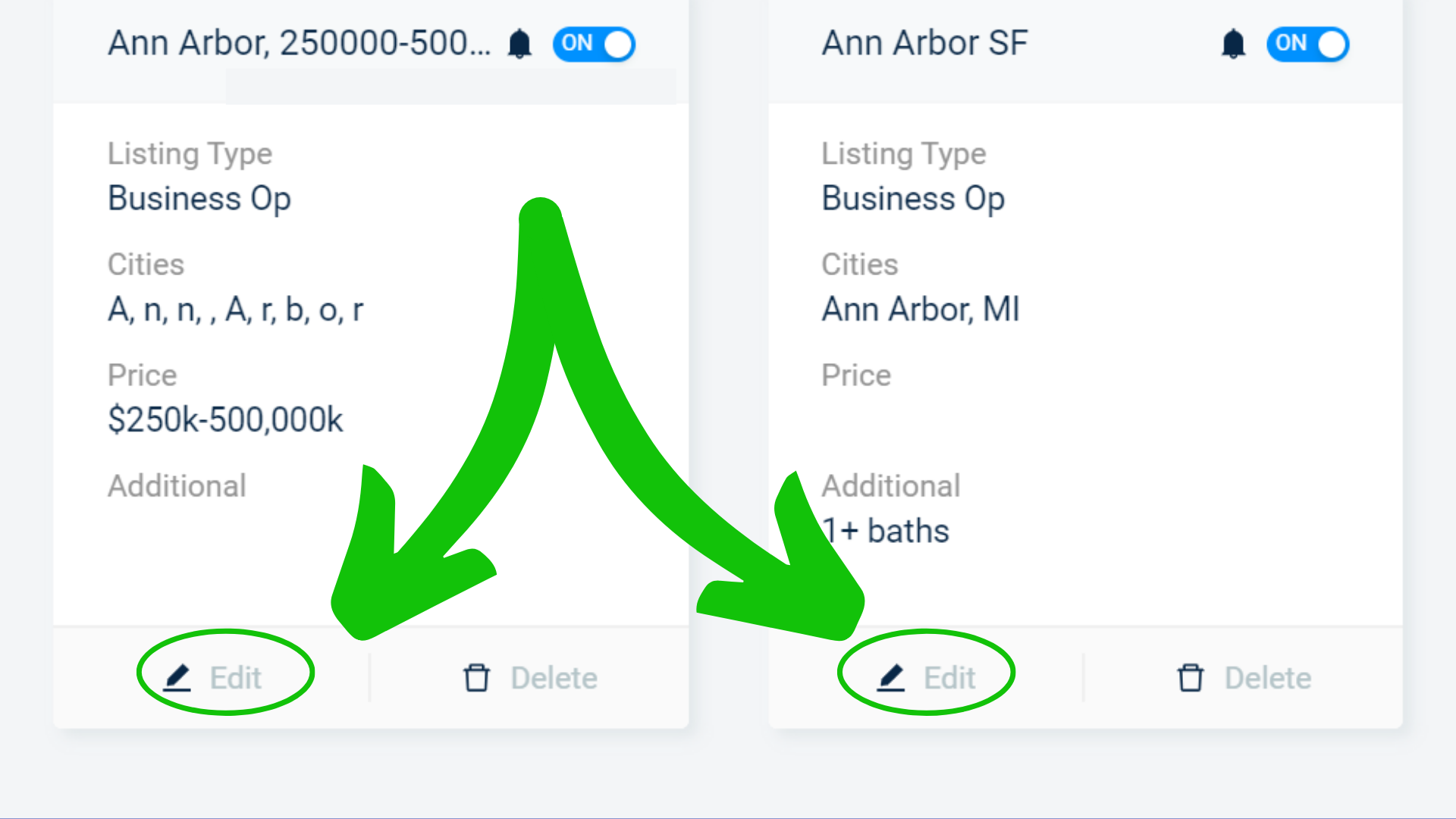
Task: Delete the Ann Arbor 250000-500 saved search
Action: 530,677
